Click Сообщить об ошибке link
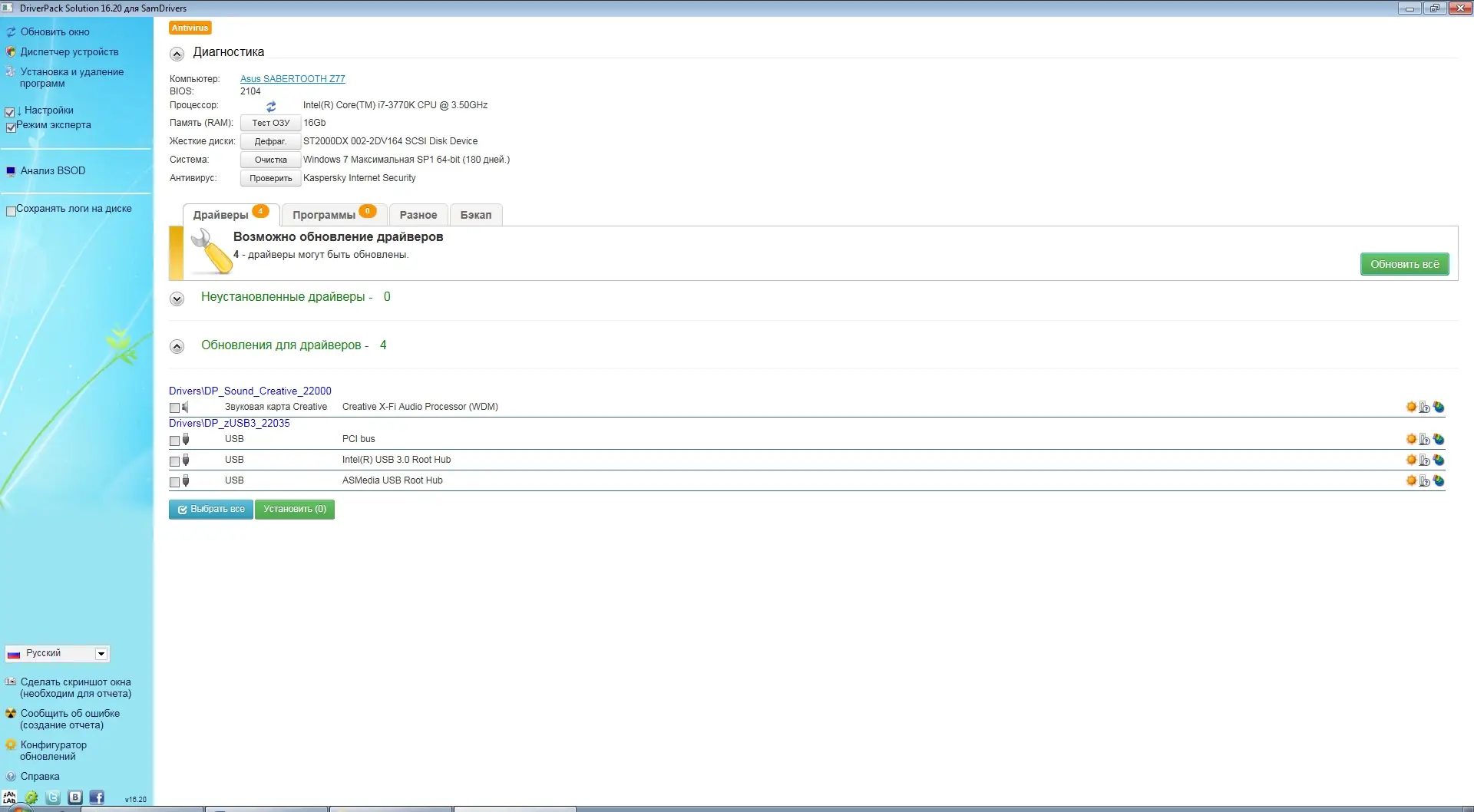Viewport: 1474px width, 812px height. [71, 719]
